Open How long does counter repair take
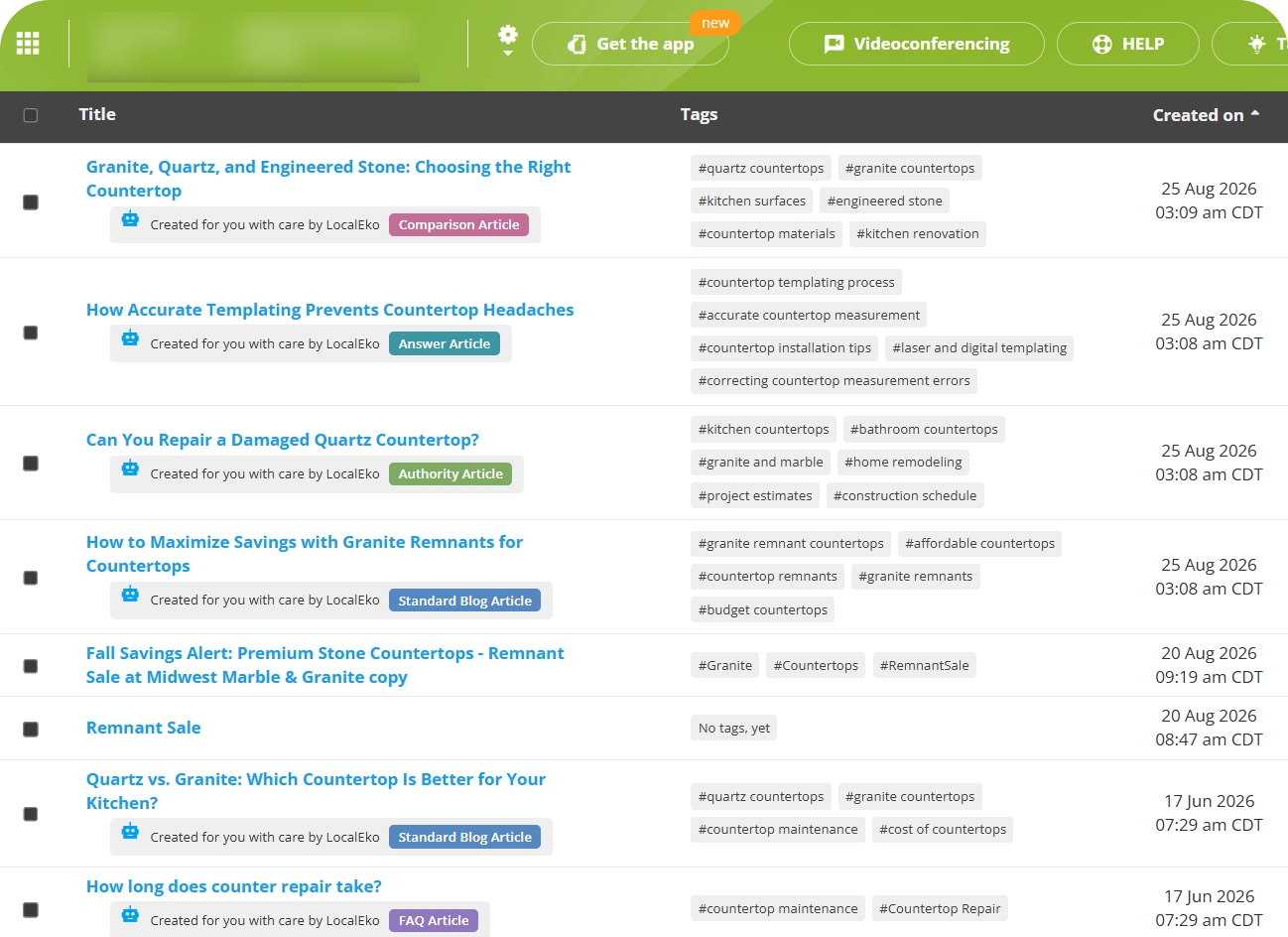 (x=234, y=886)
